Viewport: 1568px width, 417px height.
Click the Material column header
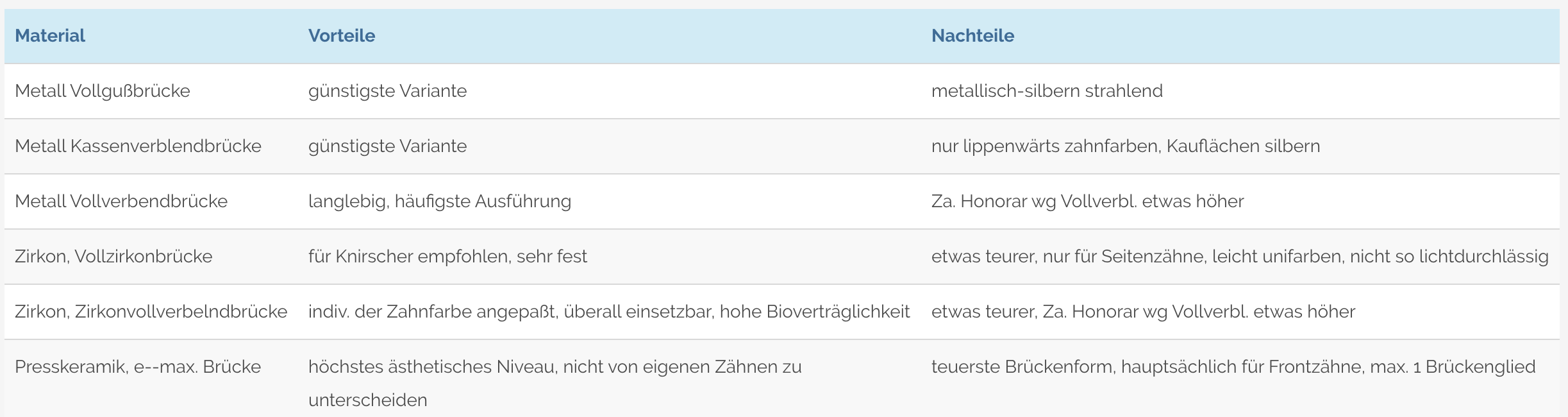[x=50, y=36]
